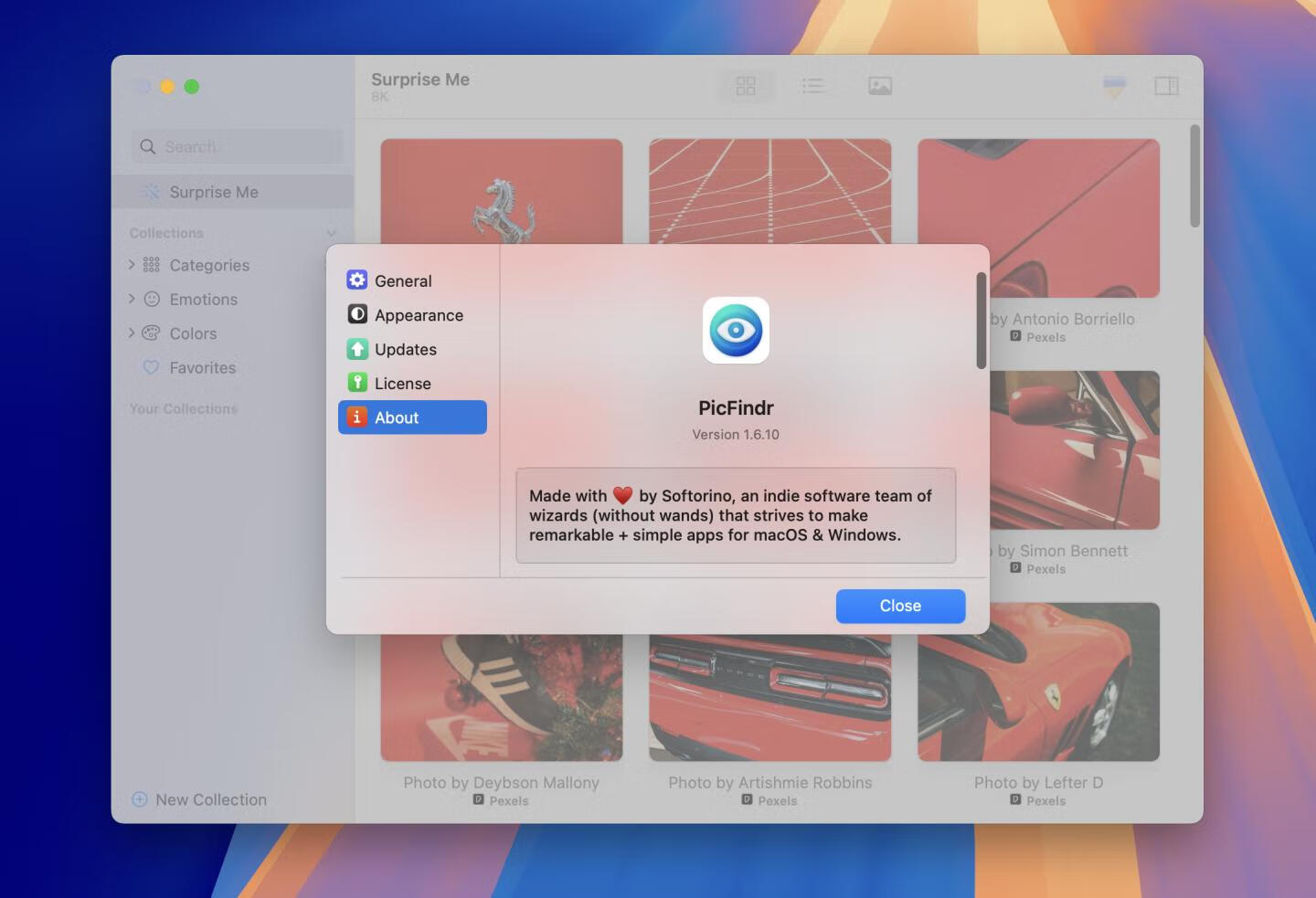This screenshot has height=898, width=1316.
Task: Click Pexels link under Deybson Mallony photo
Action: pos(501,800)
